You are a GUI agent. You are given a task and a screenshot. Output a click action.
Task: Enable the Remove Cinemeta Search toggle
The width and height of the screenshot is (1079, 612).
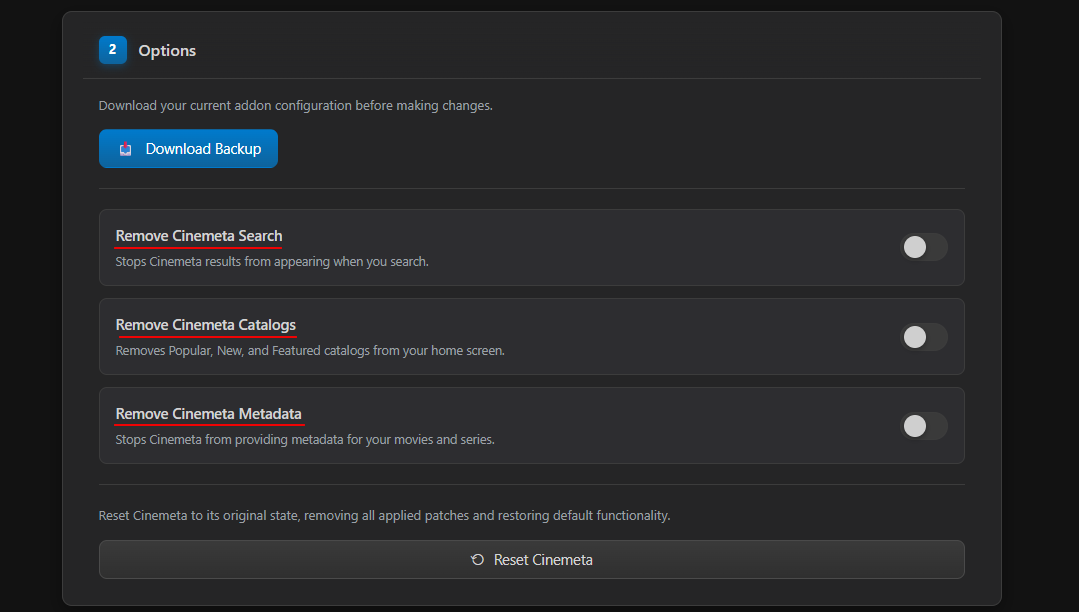point(924,247)
